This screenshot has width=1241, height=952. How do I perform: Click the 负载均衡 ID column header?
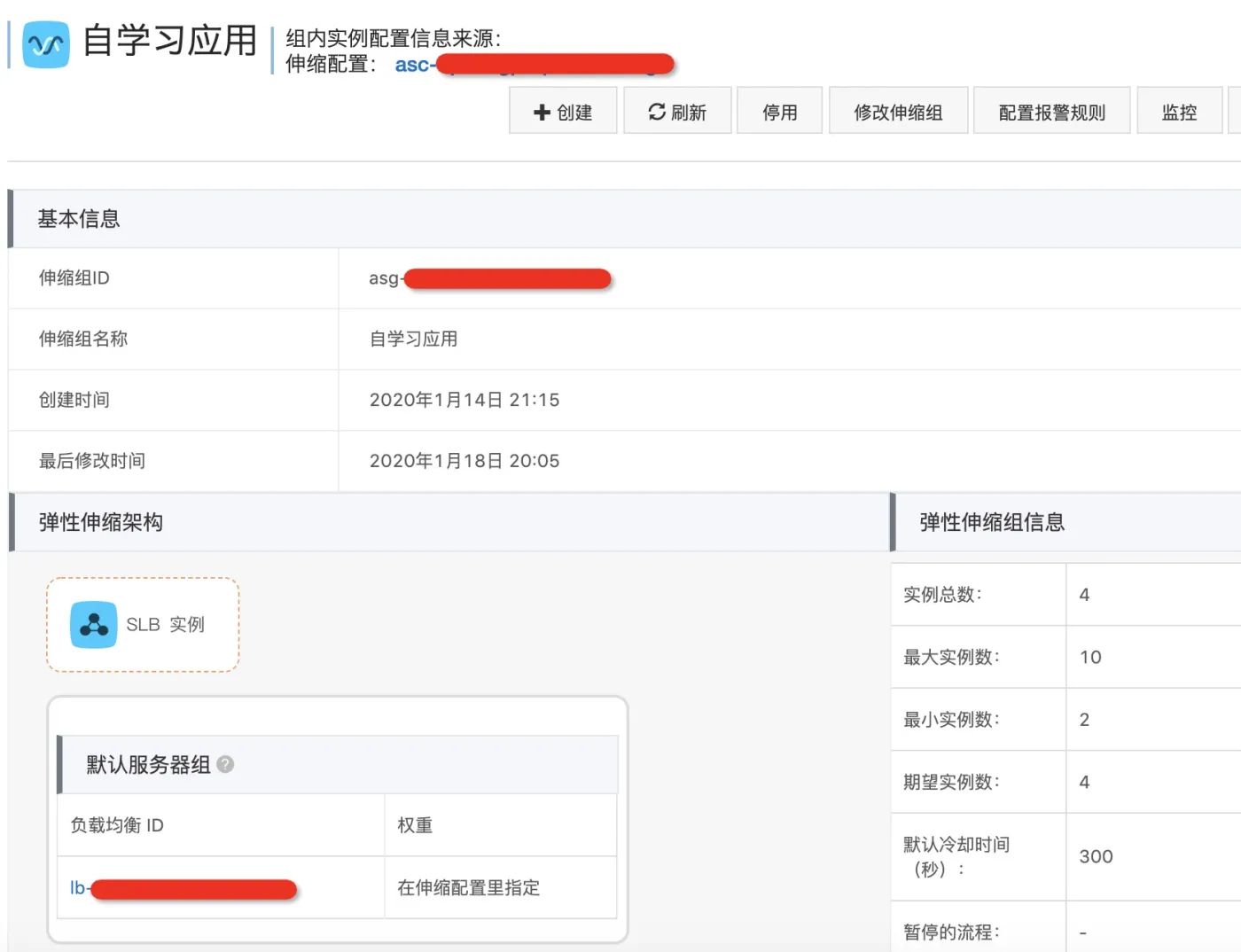[117, 825]
